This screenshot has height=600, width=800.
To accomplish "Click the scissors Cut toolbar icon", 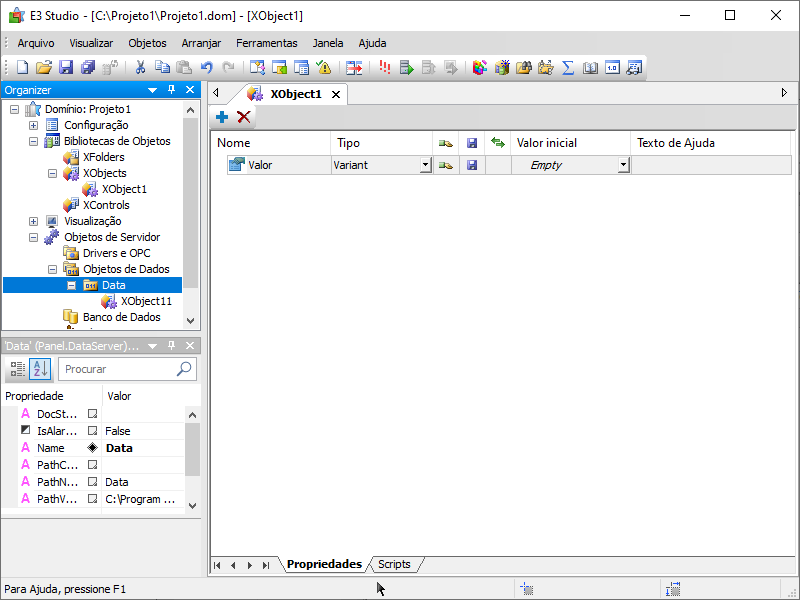I will [x=140, y=68].
